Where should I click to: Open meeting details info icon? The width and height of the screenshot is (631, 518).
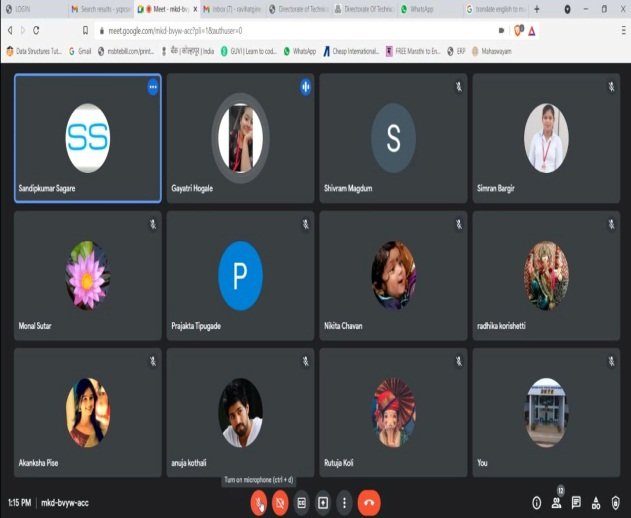click(x=537, y=503)
